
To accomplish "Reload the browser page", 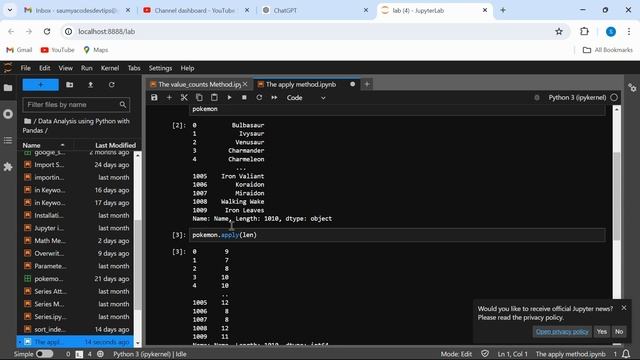I will 47,31.
